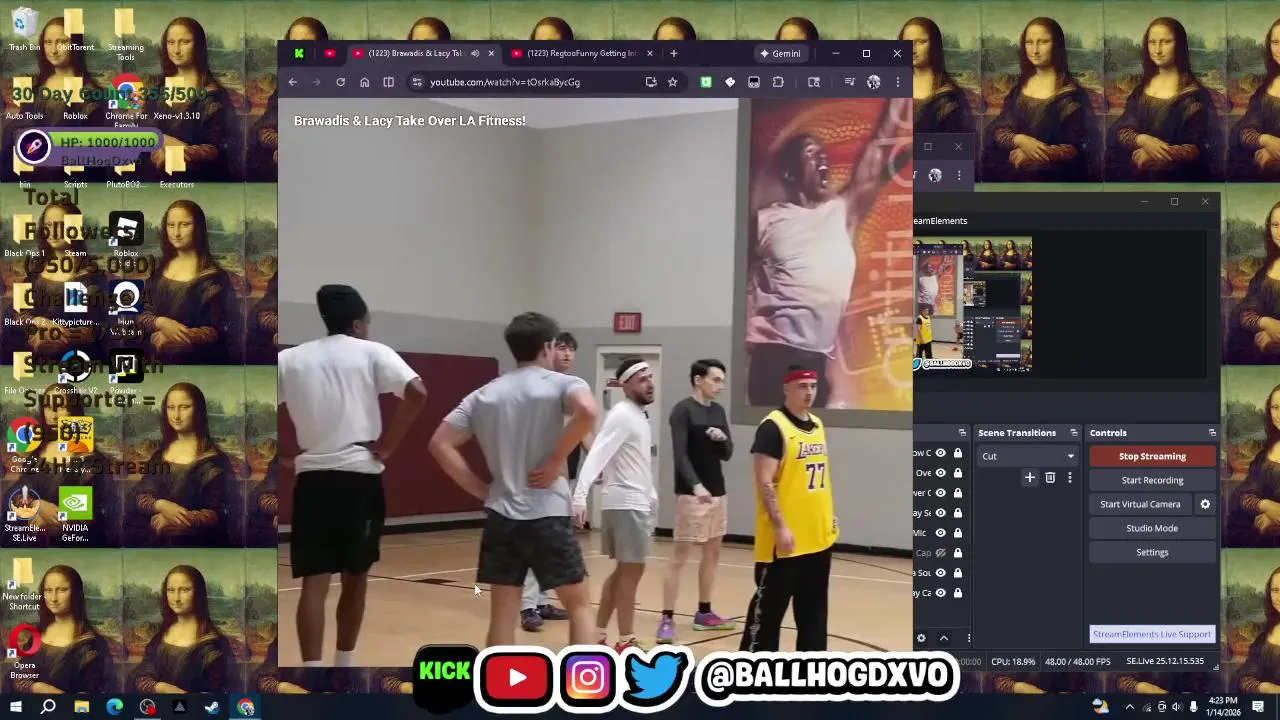Open the media controls icon in browser toolbar
This screenshot has height=720, width=1280.
tap(849, 82)
